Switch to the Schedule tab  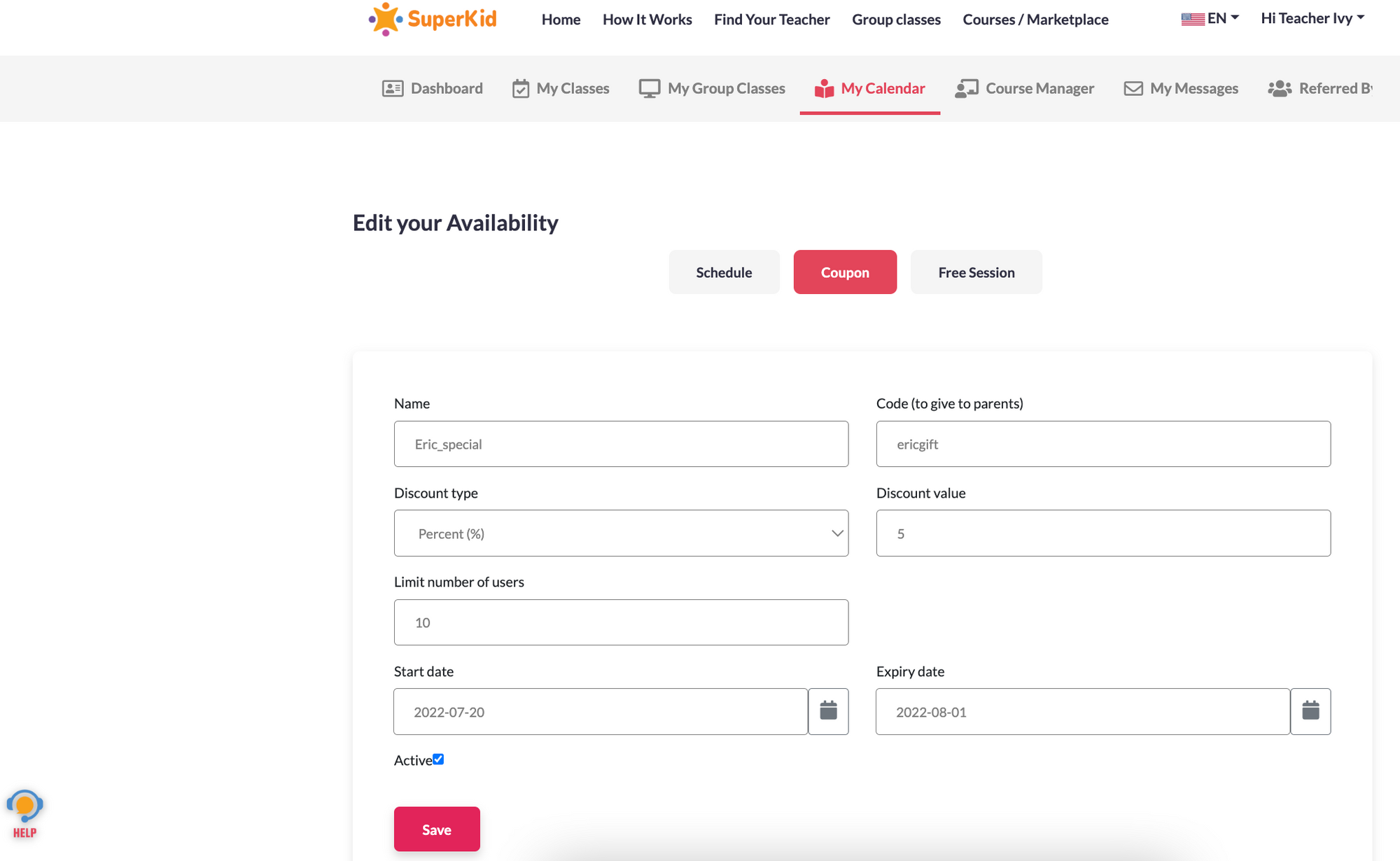tap(724, 272)
